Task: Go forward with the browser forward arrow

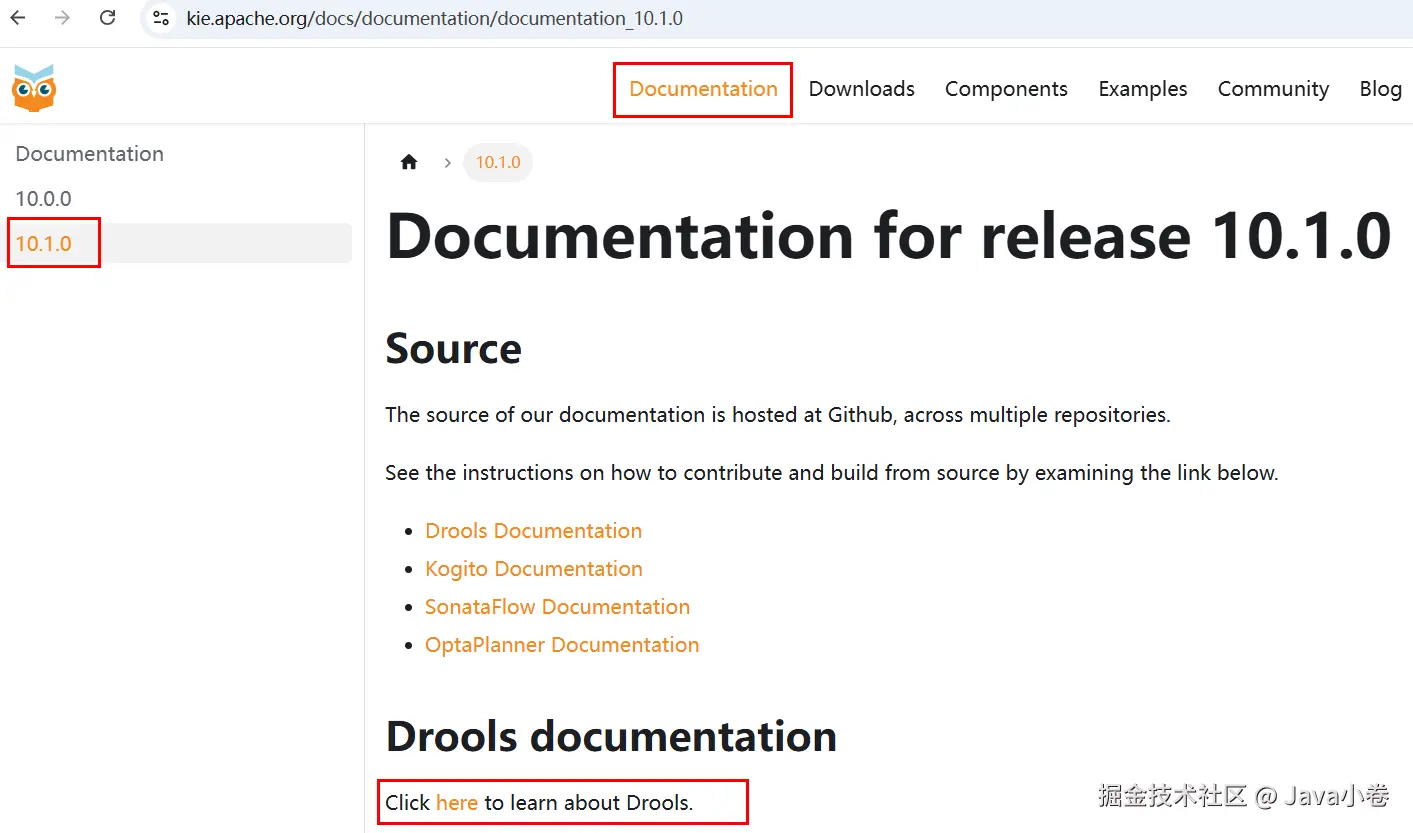Action: click(63, 18)
